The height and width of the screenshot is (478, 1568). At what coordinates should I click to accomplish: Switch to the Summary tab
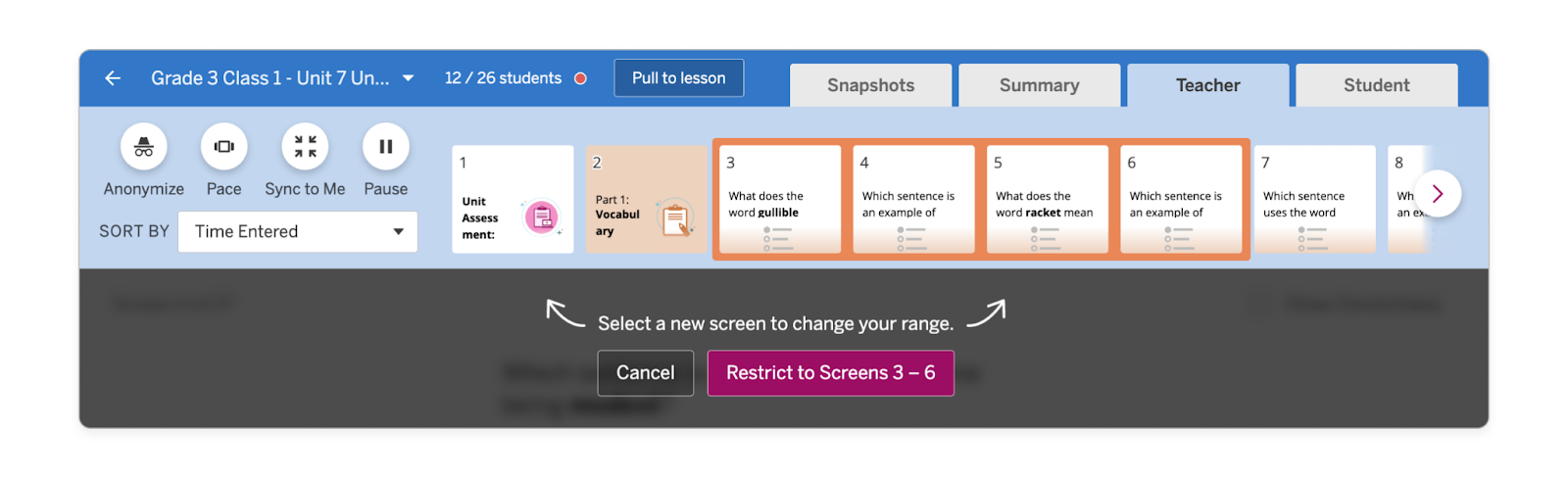coord(1039,85)
